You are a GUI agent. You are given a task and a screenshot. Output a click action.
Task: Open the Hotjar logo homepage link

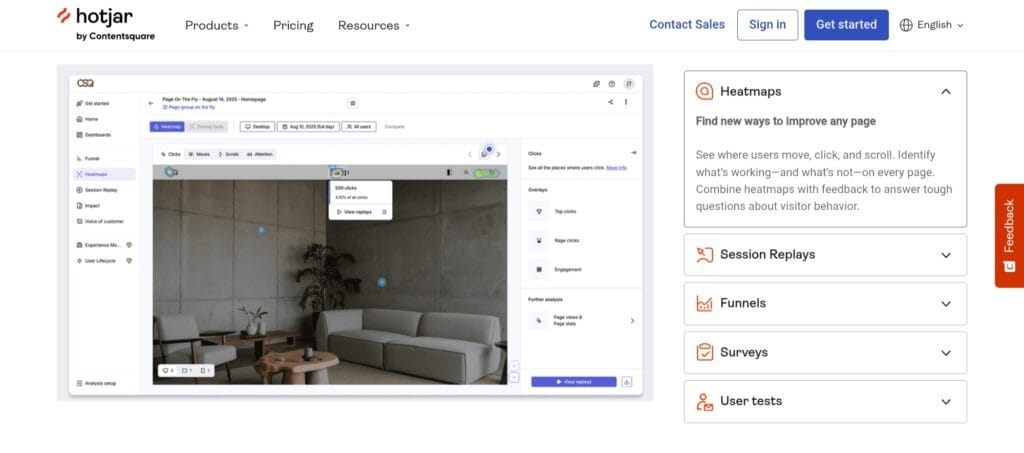pyautogui.click(x=105, y=24)
